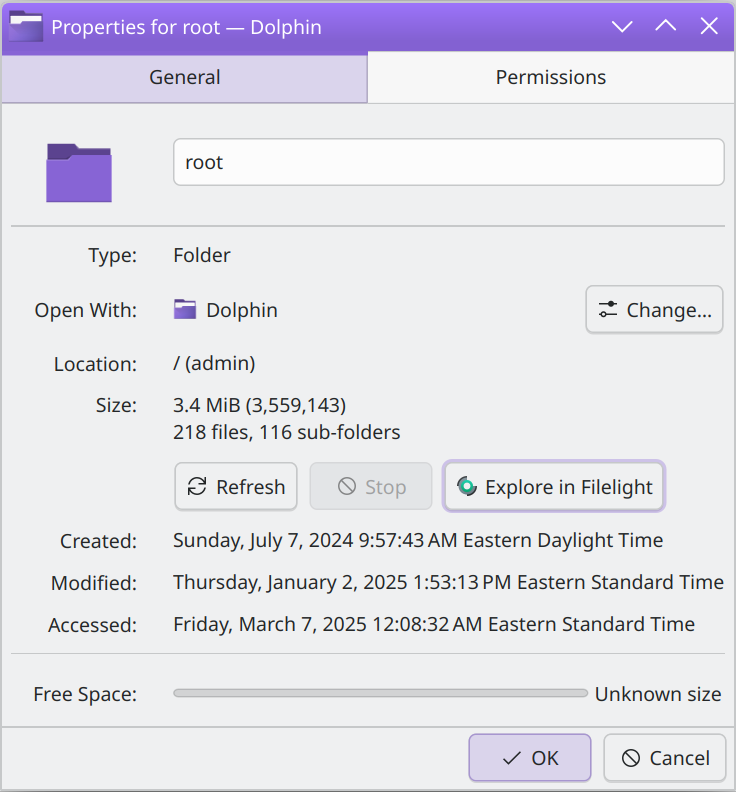Click the Location value "/ (admin)"
The width and height of the screenshot is (736, 792).
point(214,364)
